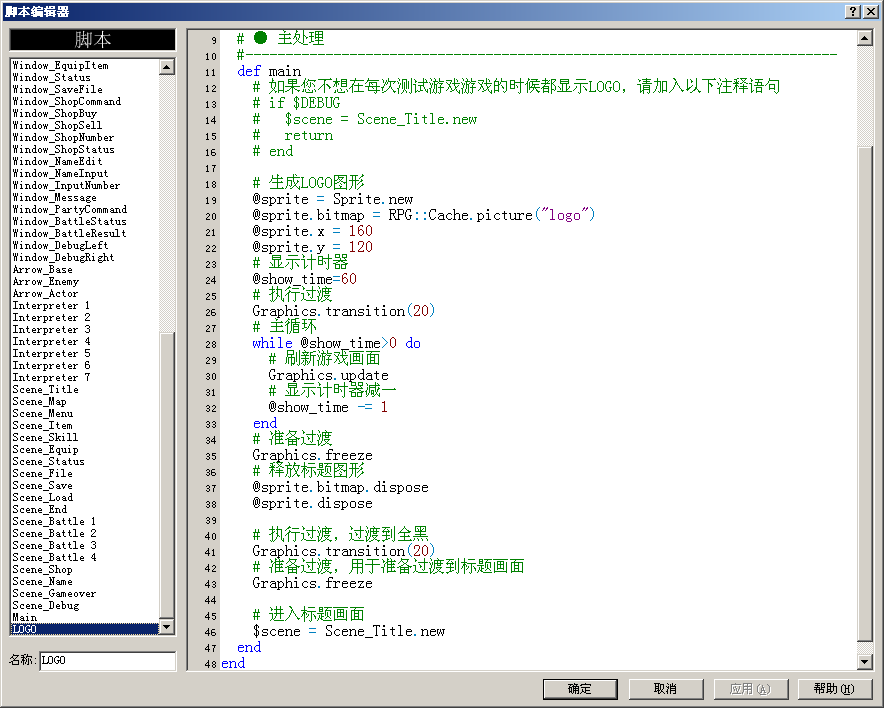Select Window_InputNumber script
884x708 pixels.
click(85, 185)
